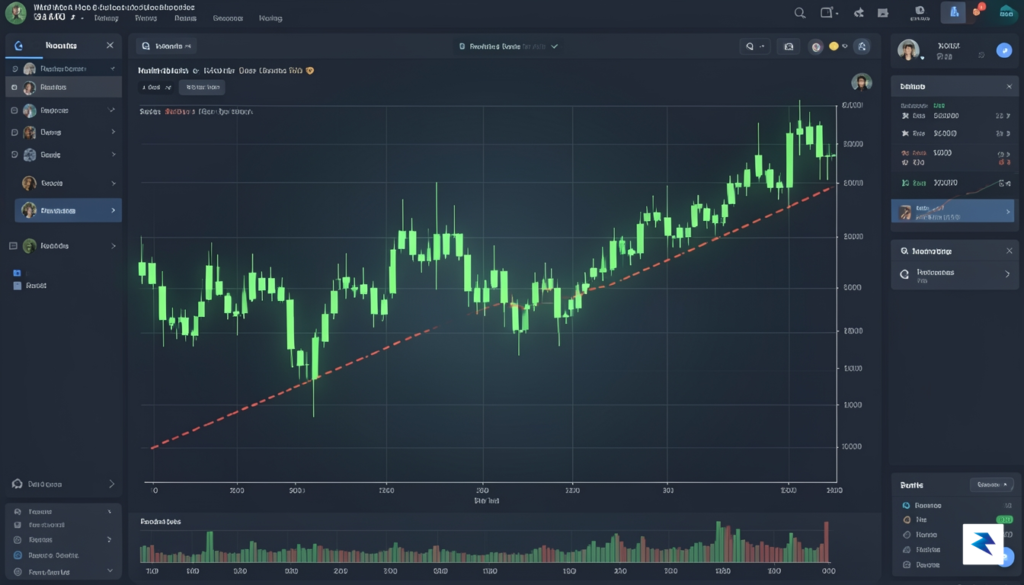Open the center tab dropdown with the checkmark
This screenshot has height=585, width=1024.
pos(508,46)
